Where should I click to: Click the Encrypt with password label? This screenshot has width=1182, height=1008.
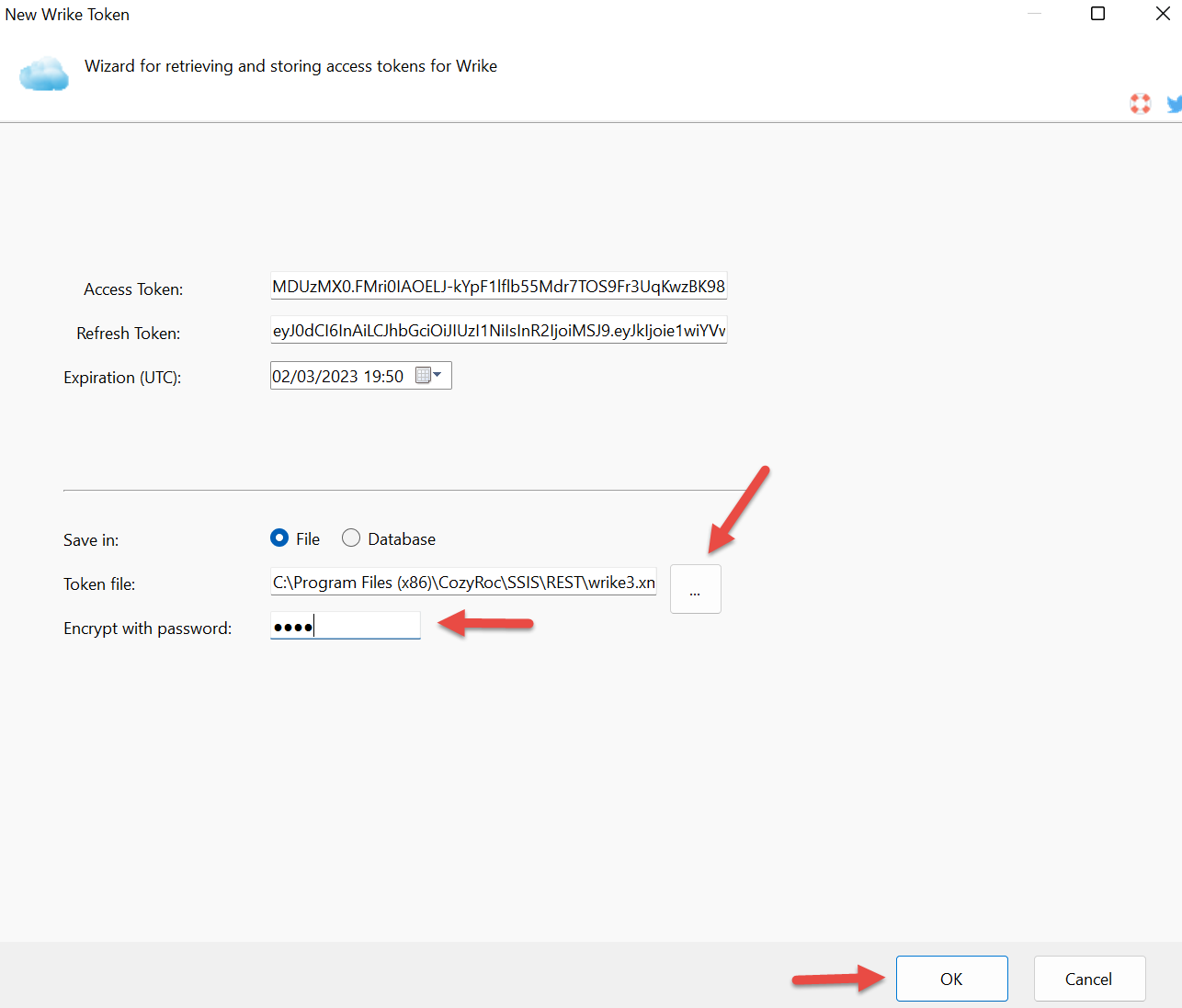(x=147, y=629)
